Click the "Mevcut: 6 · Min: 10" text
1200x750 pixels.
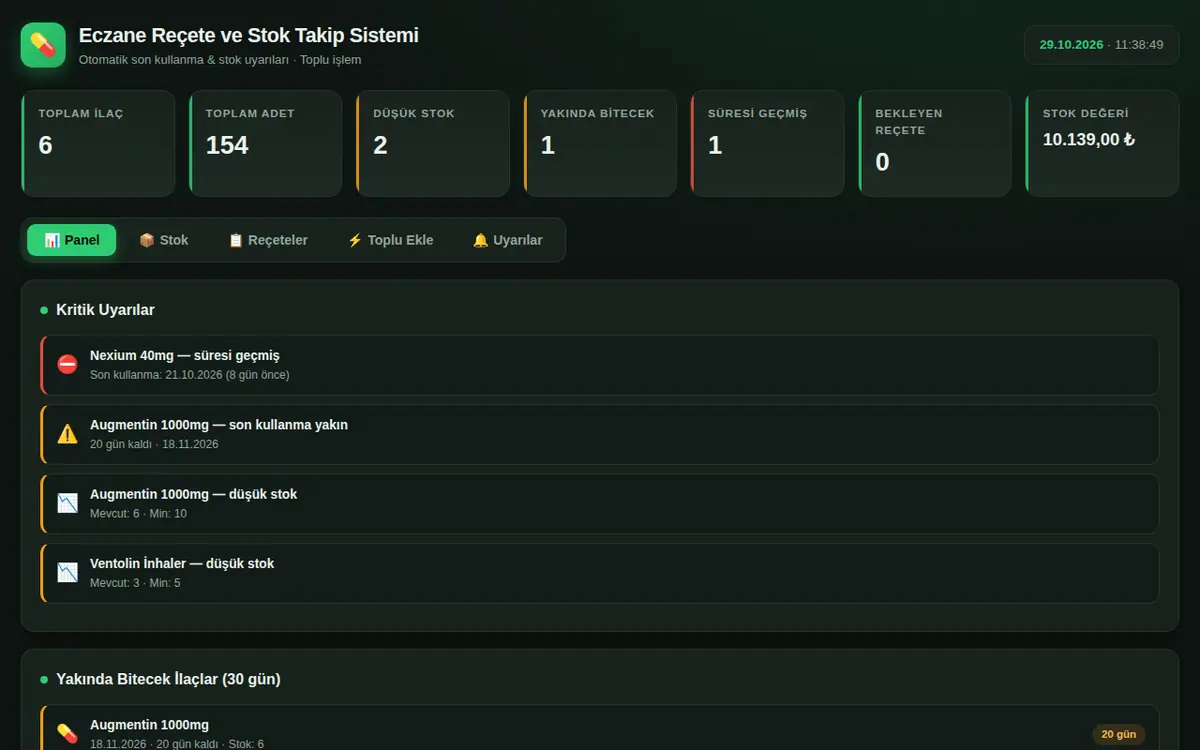[138, 514]
